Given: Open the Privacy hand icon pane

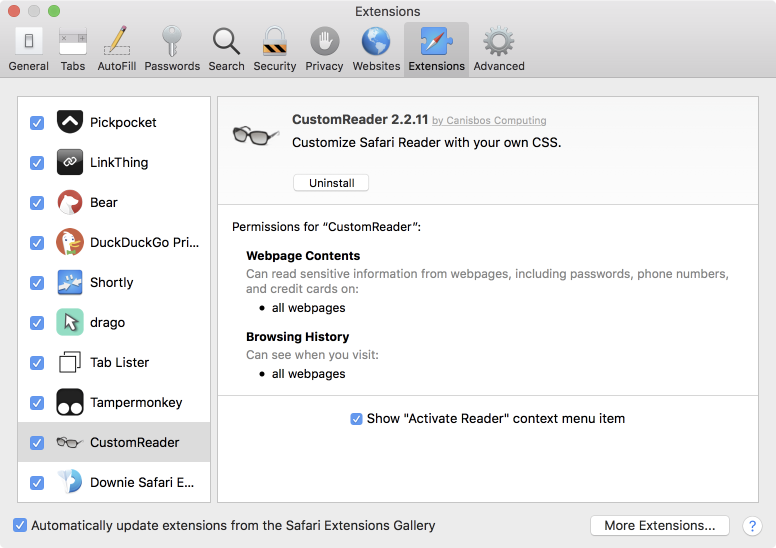Looking at the screenshot, I should (x=324, y=49).
